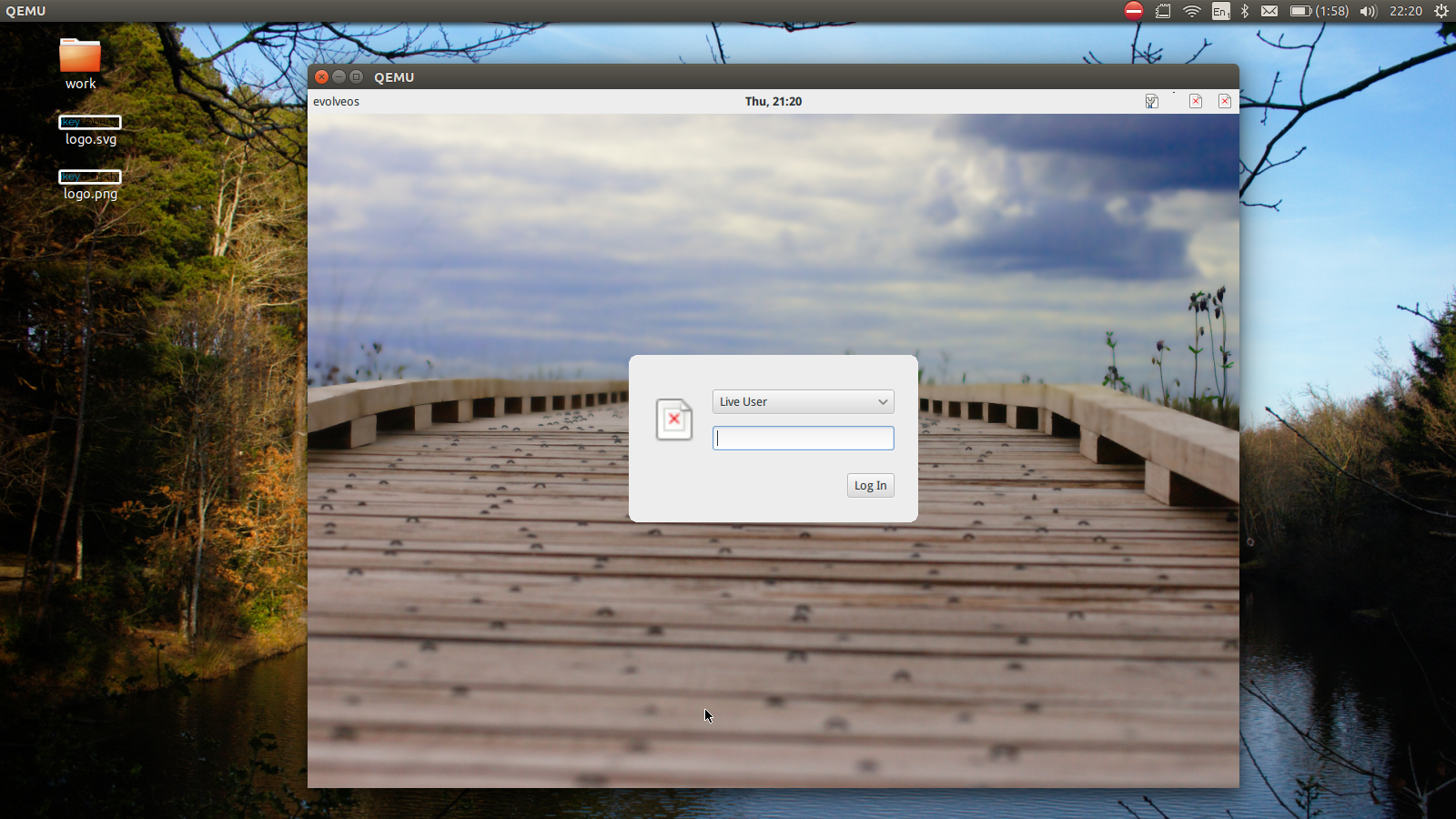Click the broken user avatar in login dialog
1456x819 pixels.
(674, 420)
